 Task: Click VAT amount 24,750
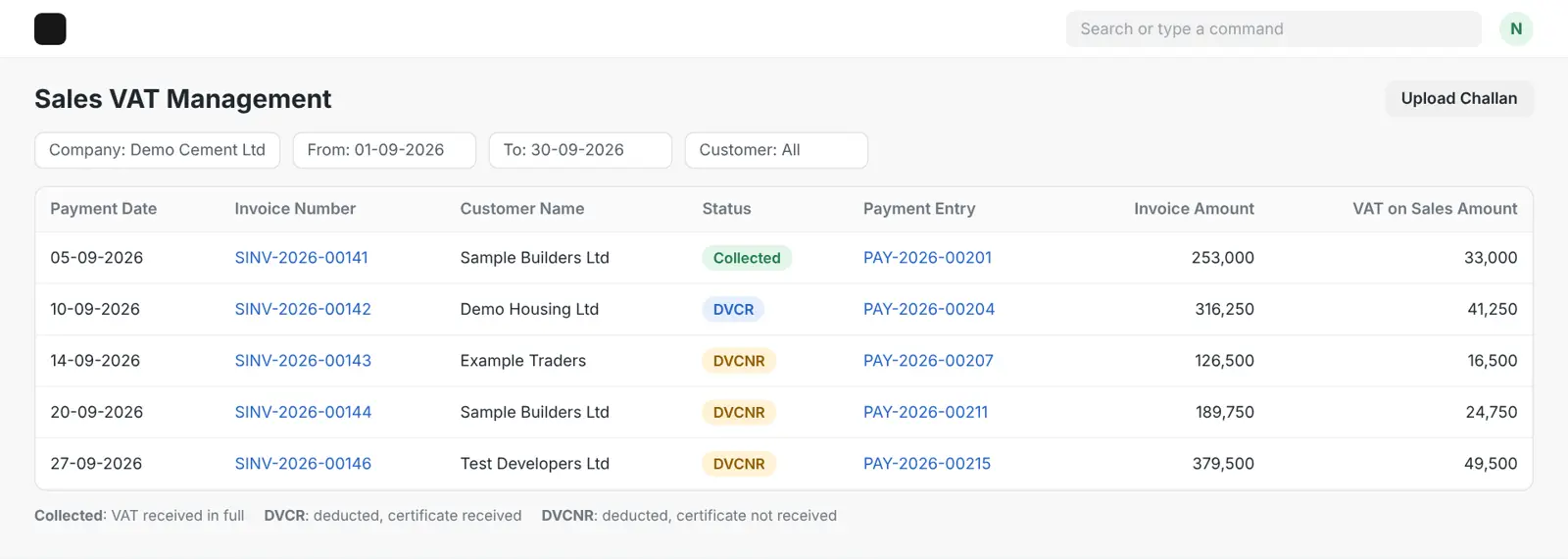click(1492, 412)
